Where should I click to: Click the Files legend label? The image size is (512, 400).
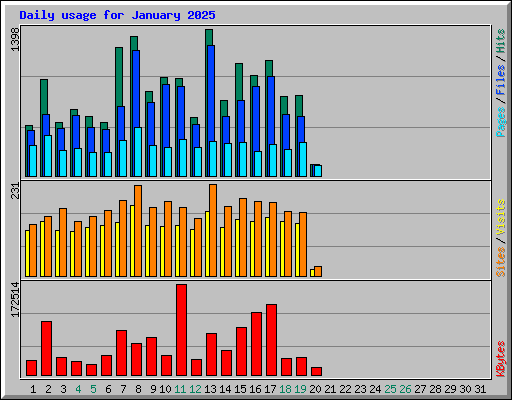click(501, 80)
